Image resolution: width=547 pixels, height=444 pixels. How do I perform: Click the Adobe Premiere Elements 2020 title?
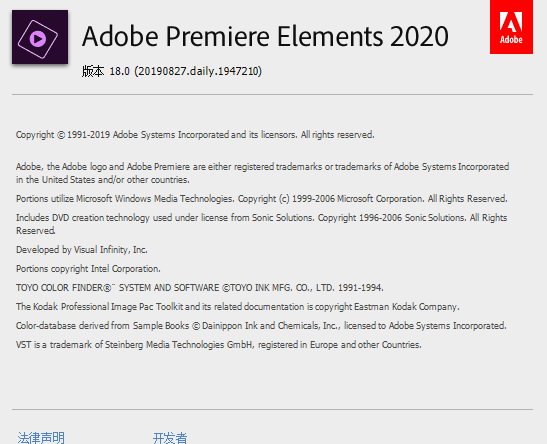tap(265, 36)
